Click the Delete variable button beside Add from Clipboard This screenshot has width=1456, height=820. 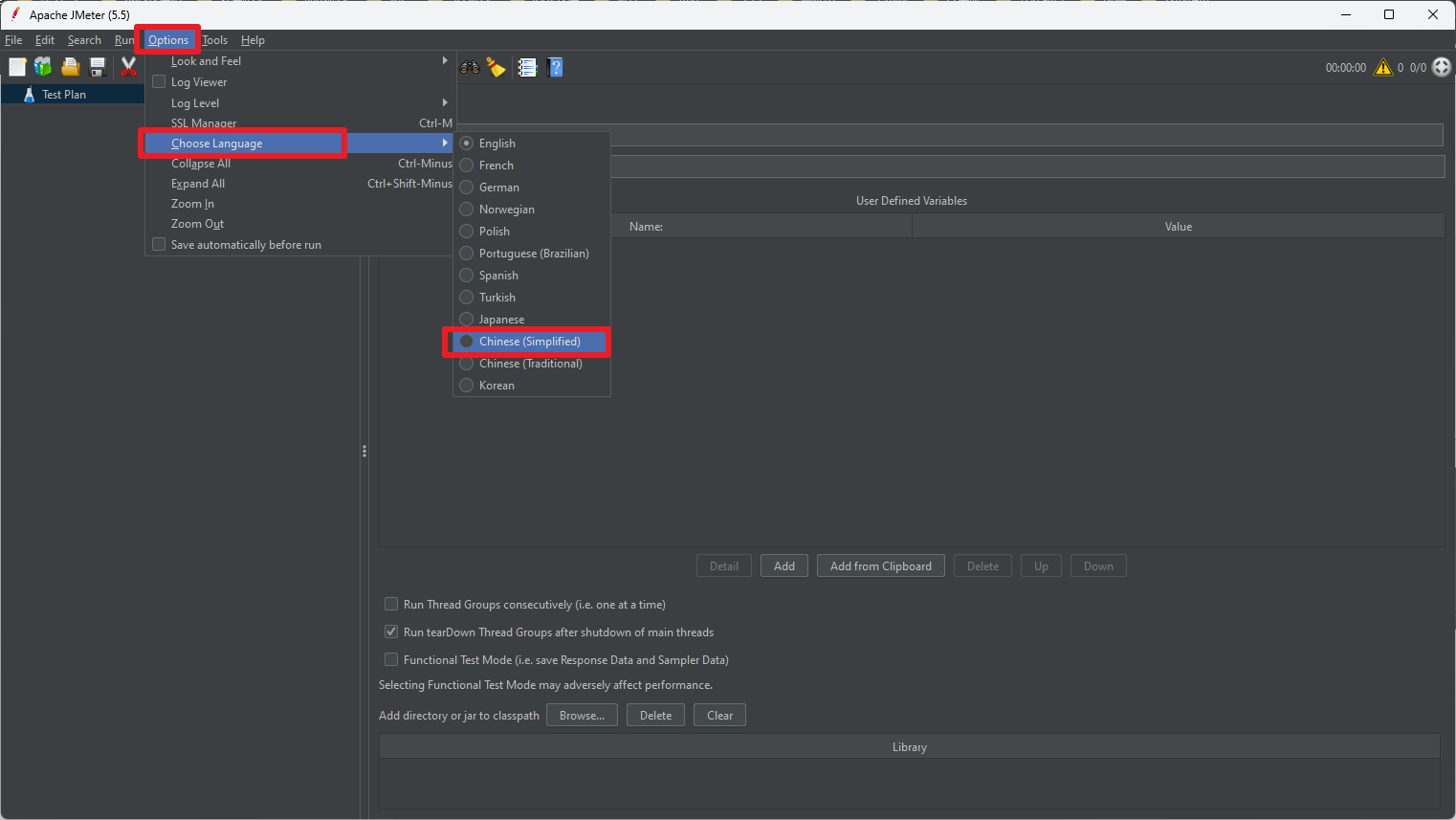click(982, 566)
